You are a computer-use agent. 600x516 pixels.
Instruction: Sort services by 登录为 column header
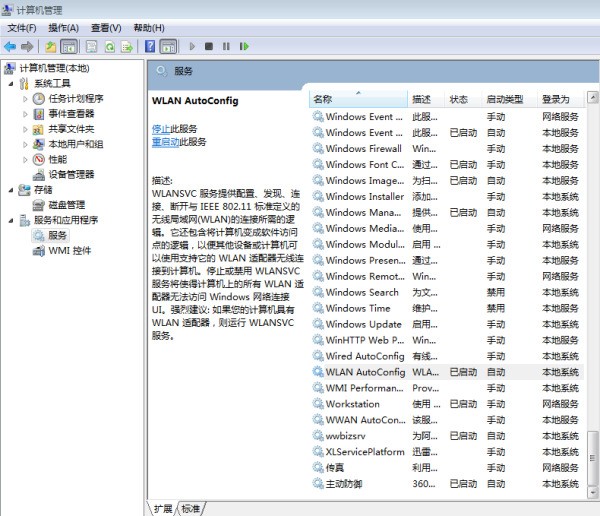coord(560,100)
